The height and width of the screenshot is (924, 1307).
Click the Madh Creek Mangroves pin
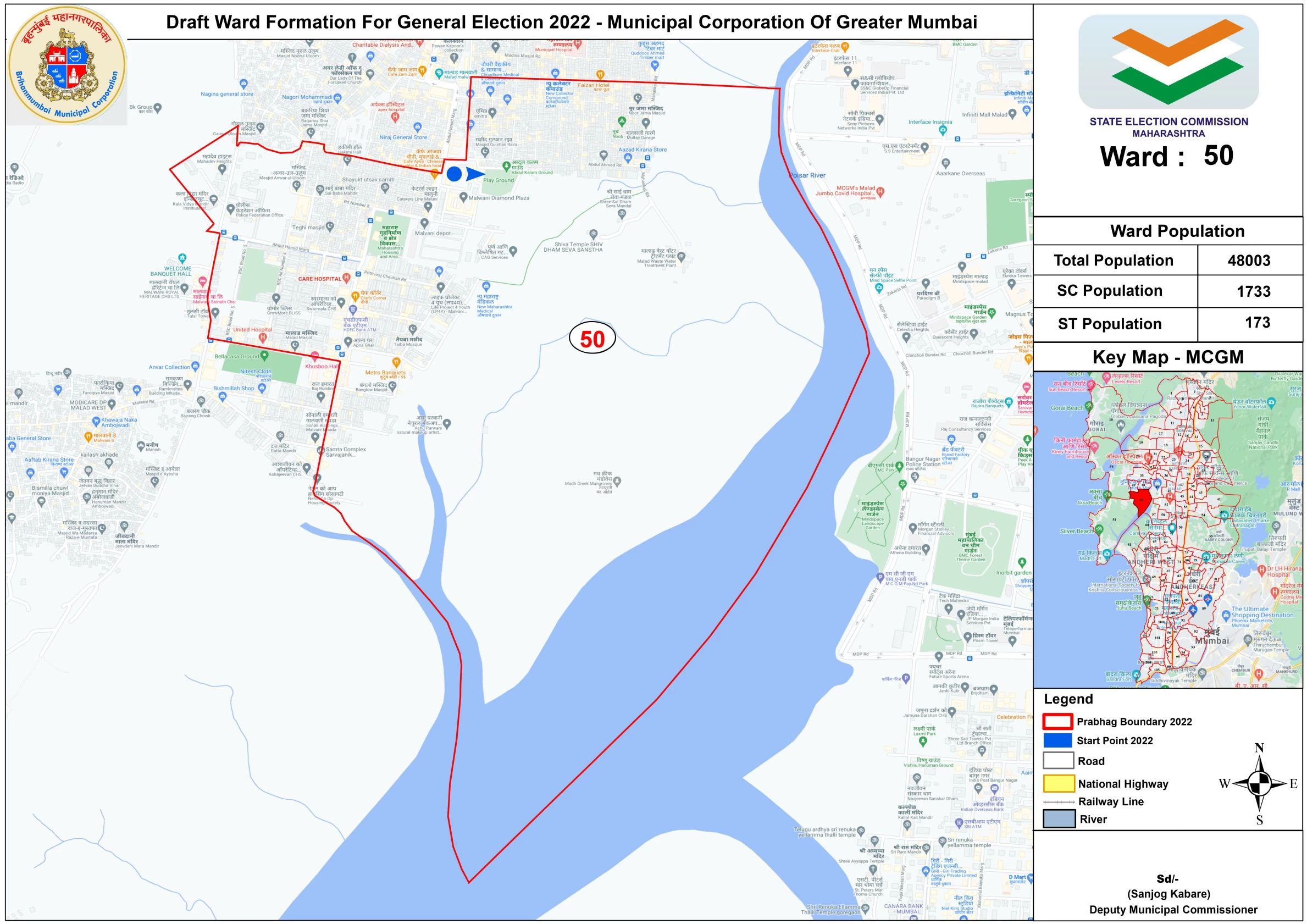pyautogui.click(x=617, y=481)
